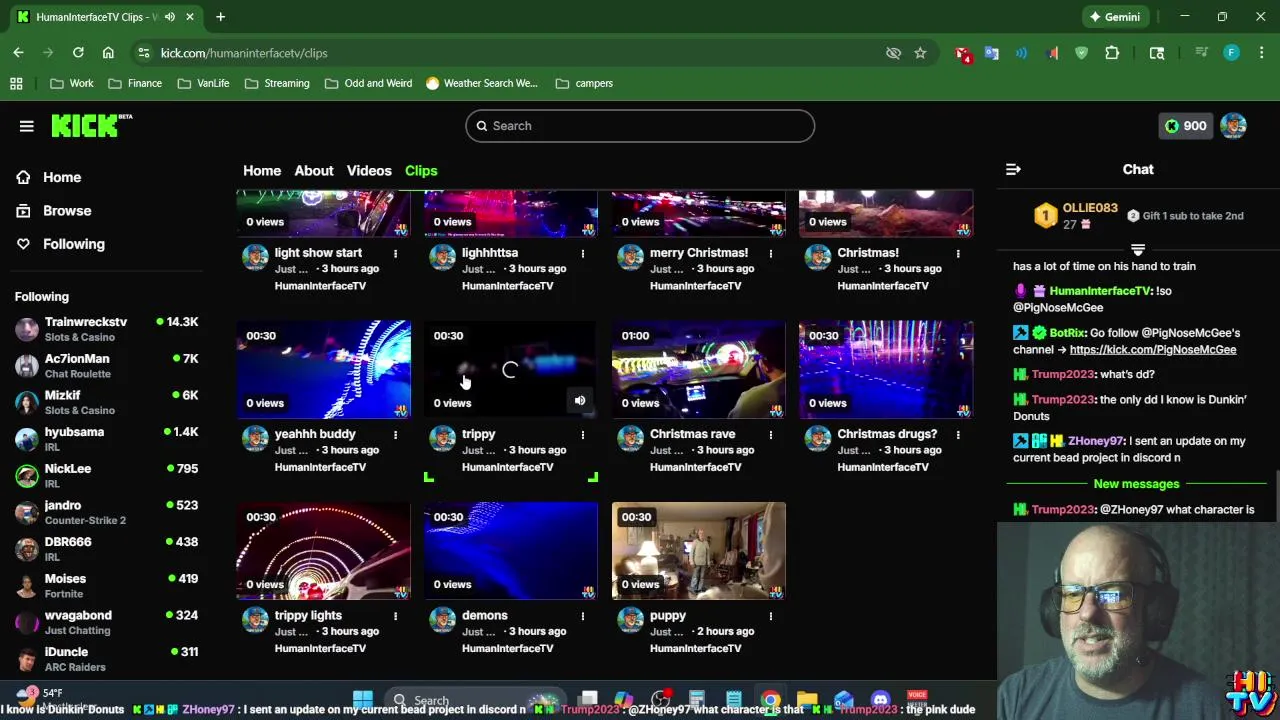Open the Chrome apps grid
This screenshot has height=720, width=1280.
16,84
